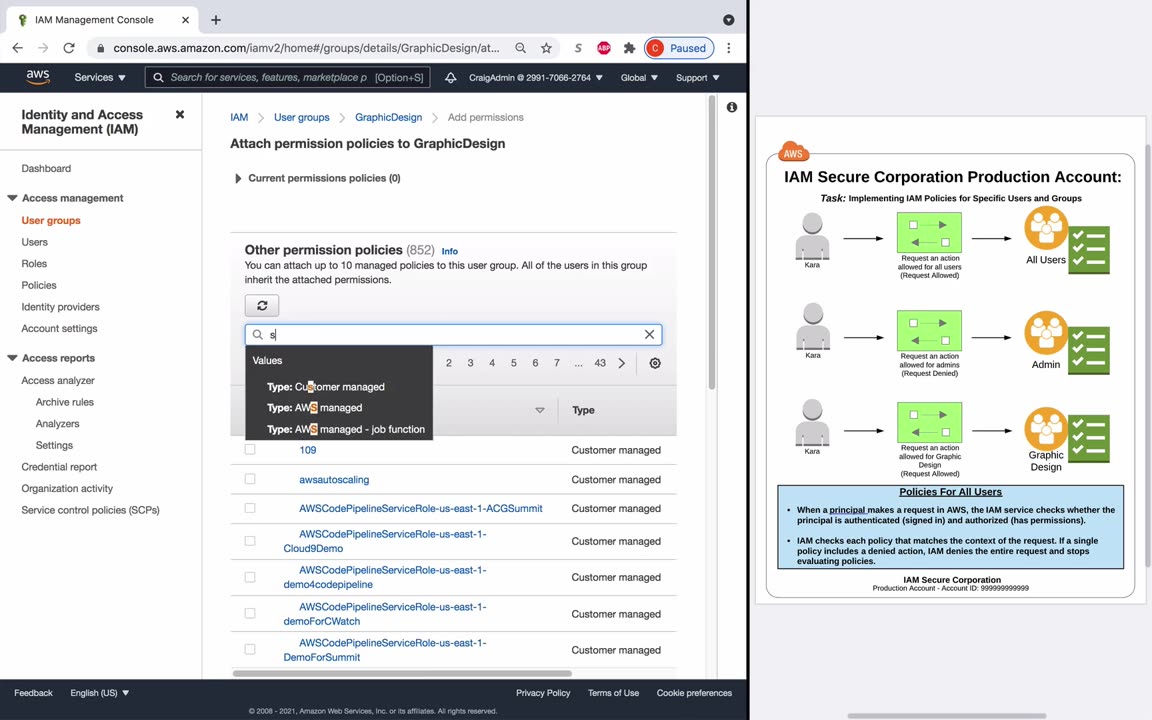The image size is (1152, 720).
Task: Close the IAM navigation sidebar
Action: 180,115
